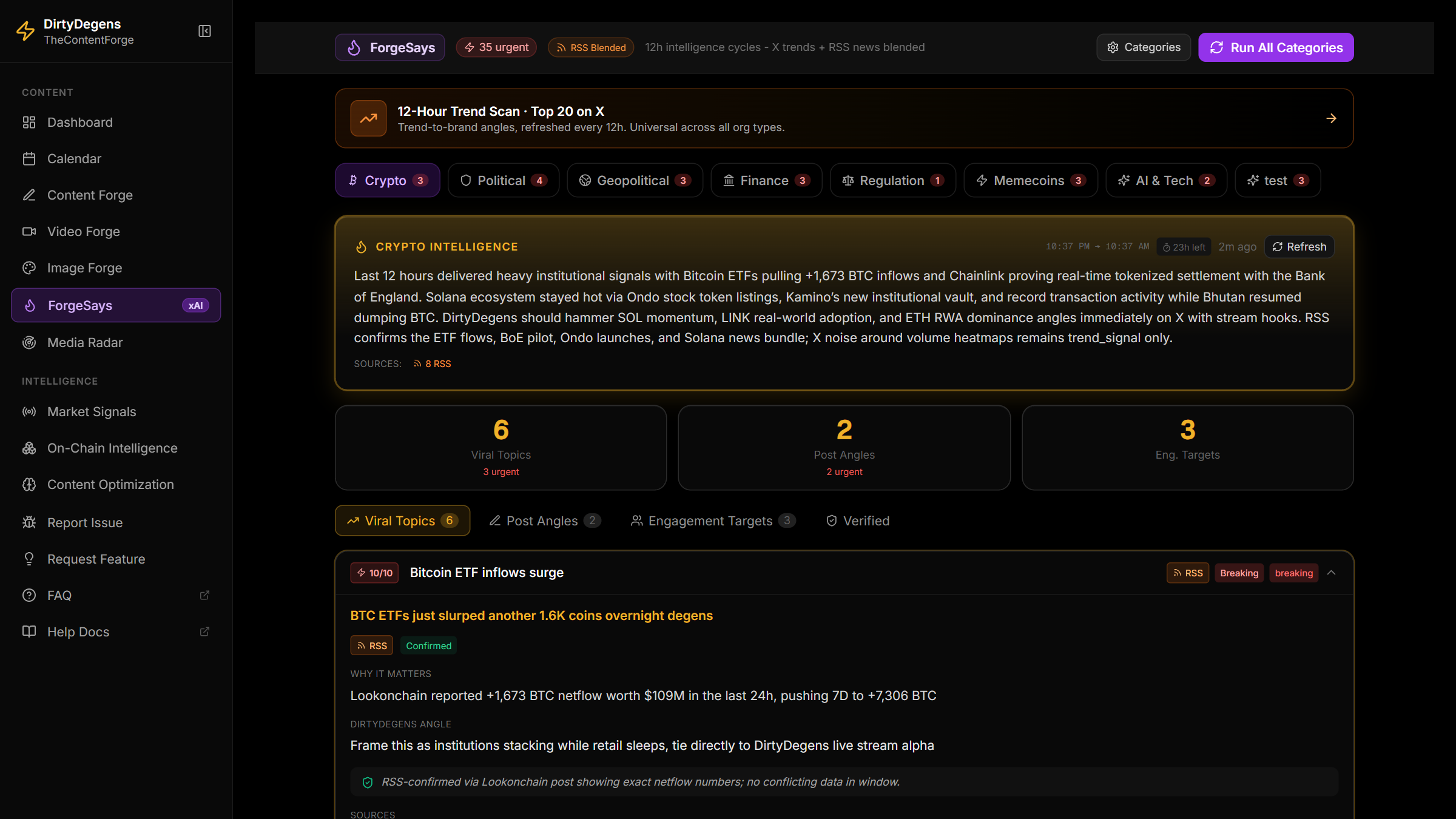Switch to the Engagement Targets tab
The image size is (1456, 819).
tap(713, 521)
